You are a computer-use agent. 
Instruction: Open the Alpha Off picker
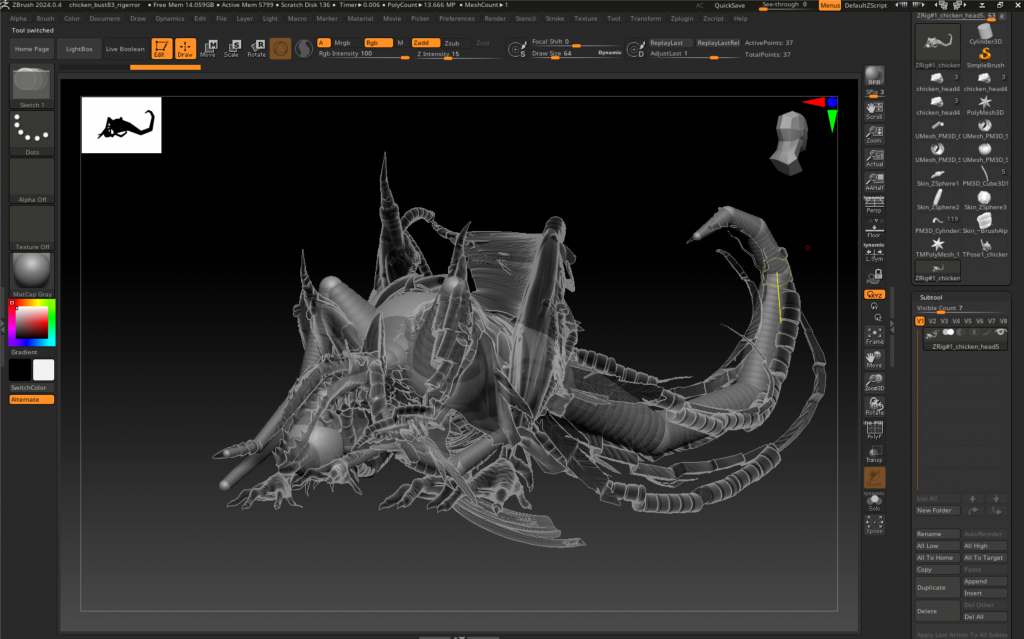tap(32, 181)
